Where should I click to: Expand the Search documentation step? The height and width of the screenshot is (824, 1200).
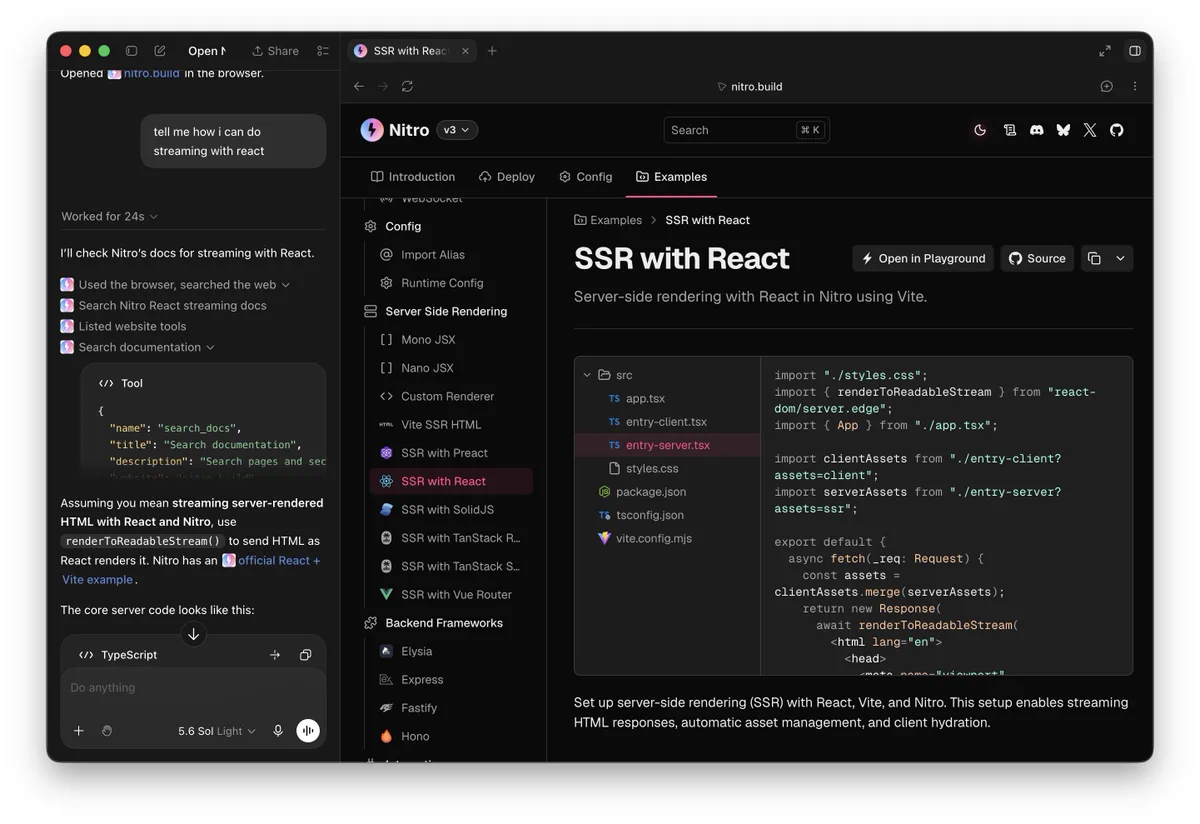click(x=138, y=347)
